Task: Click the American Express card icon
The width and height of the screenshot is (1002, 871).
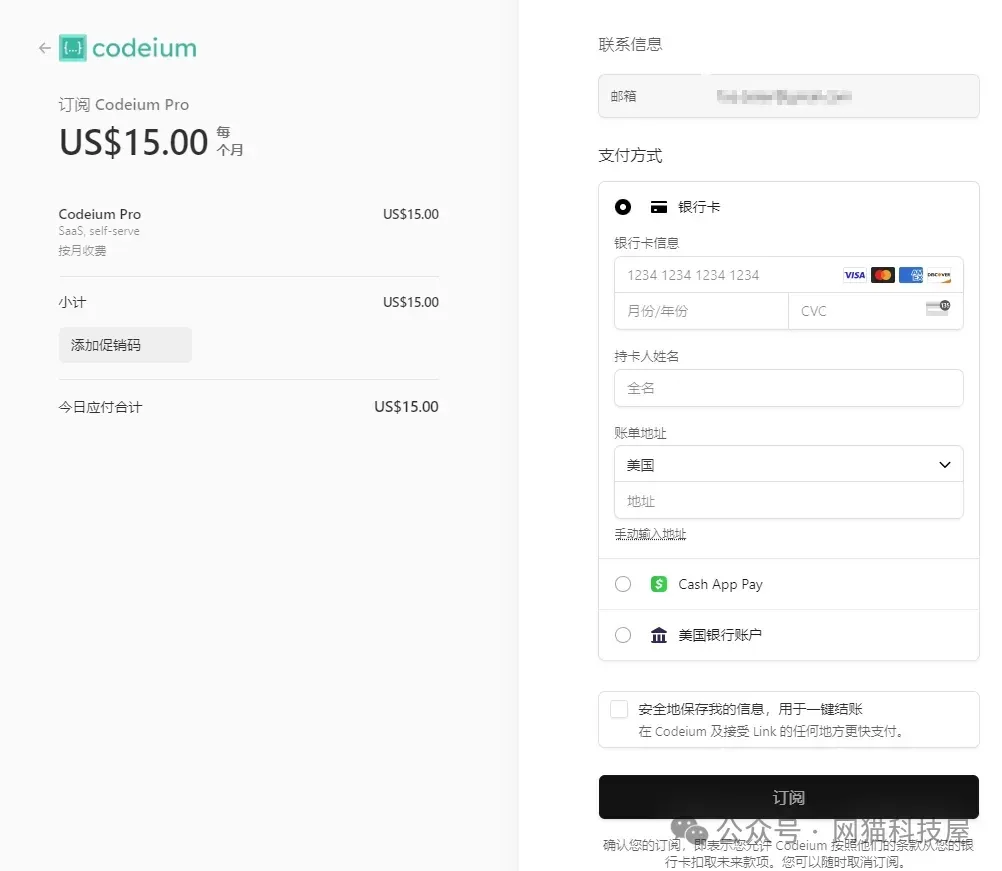Action: (910, 275)
